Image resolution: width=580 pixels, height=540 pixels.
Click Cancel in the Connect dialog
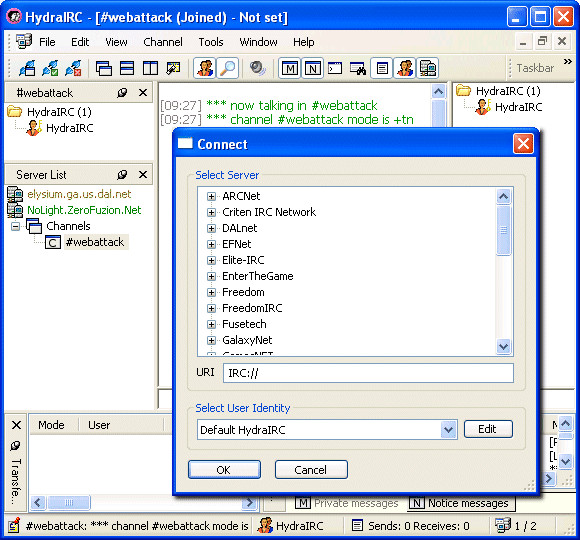pos(311,470)
